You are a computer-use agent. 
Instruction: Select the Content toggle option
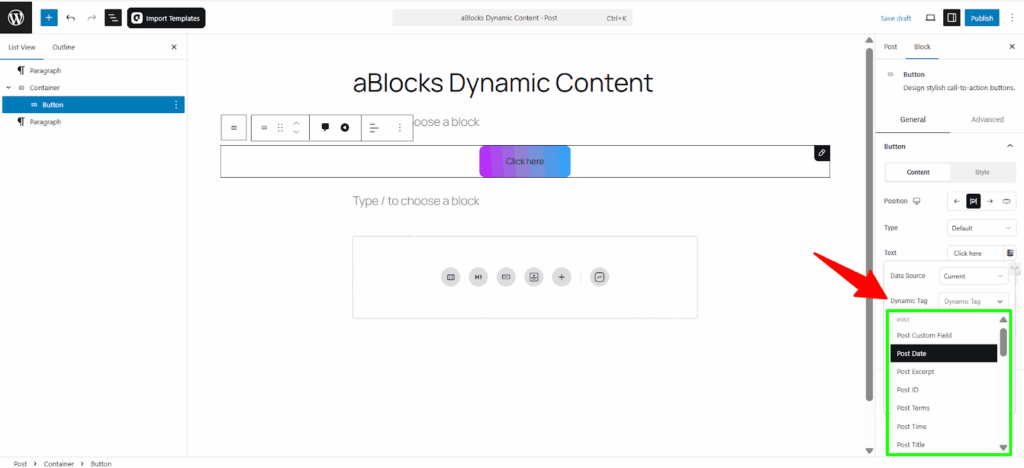(x=918, y=172)
